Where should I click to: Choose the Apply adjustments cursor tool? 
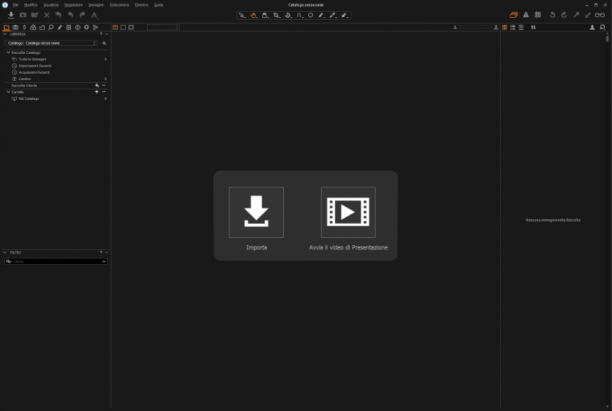tap(345, 16)
